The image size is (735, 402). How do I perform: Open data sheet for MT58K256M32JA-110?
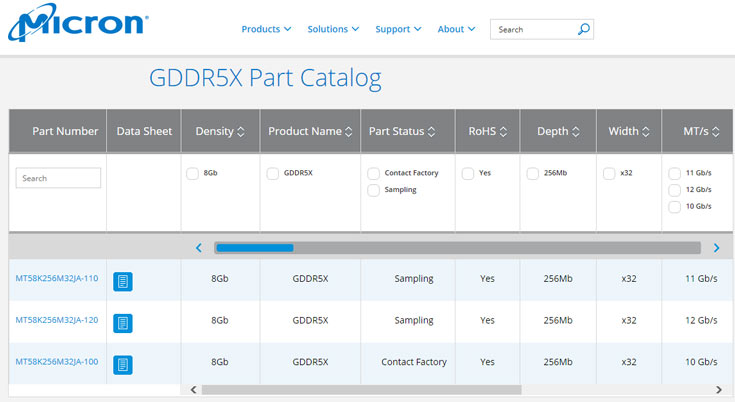pos(123,282)
